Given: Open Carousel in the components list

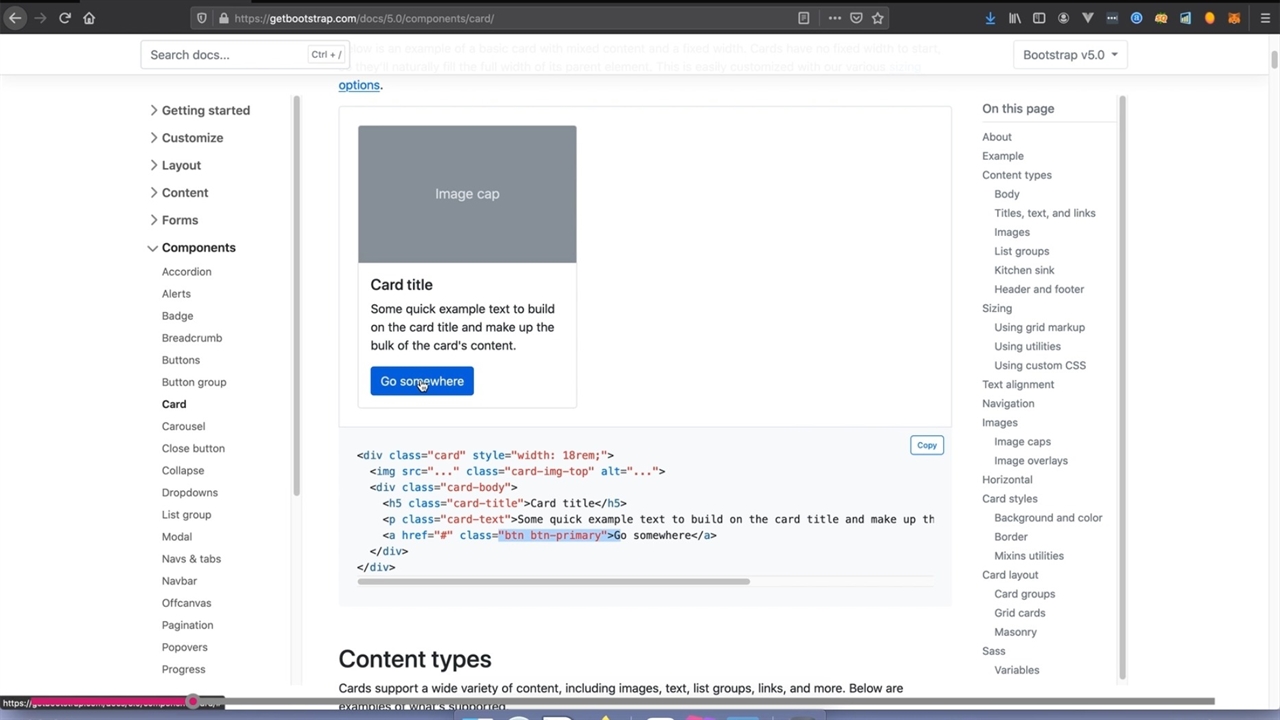Looking at the screenshot, I should point(183,426).
